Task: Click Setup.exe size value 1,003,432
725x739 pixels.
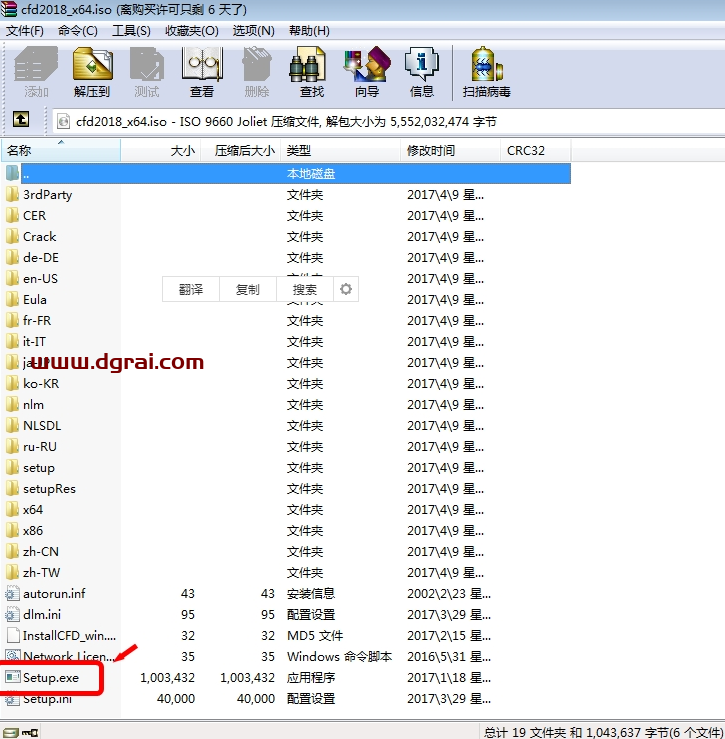Action: pyautogui.click(x=167, y=677)
